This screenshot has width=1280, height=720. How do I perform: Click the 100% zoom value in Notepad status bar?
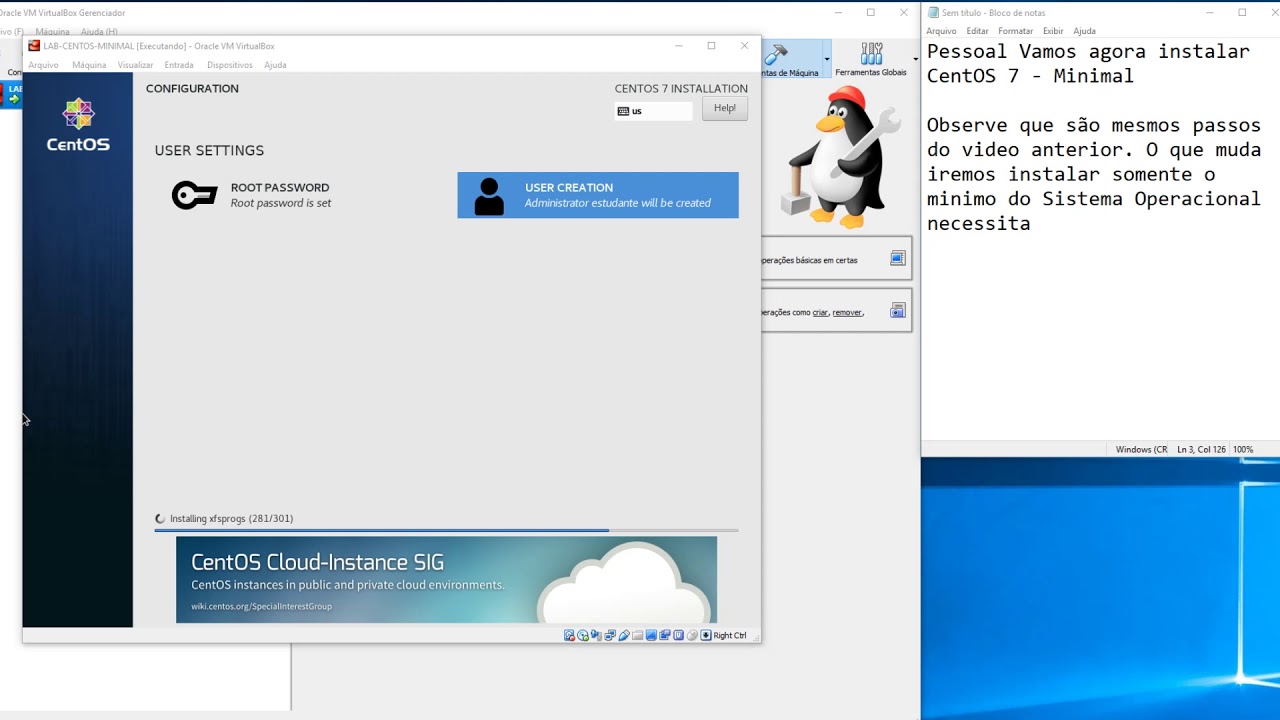[x=1243, y=450]
